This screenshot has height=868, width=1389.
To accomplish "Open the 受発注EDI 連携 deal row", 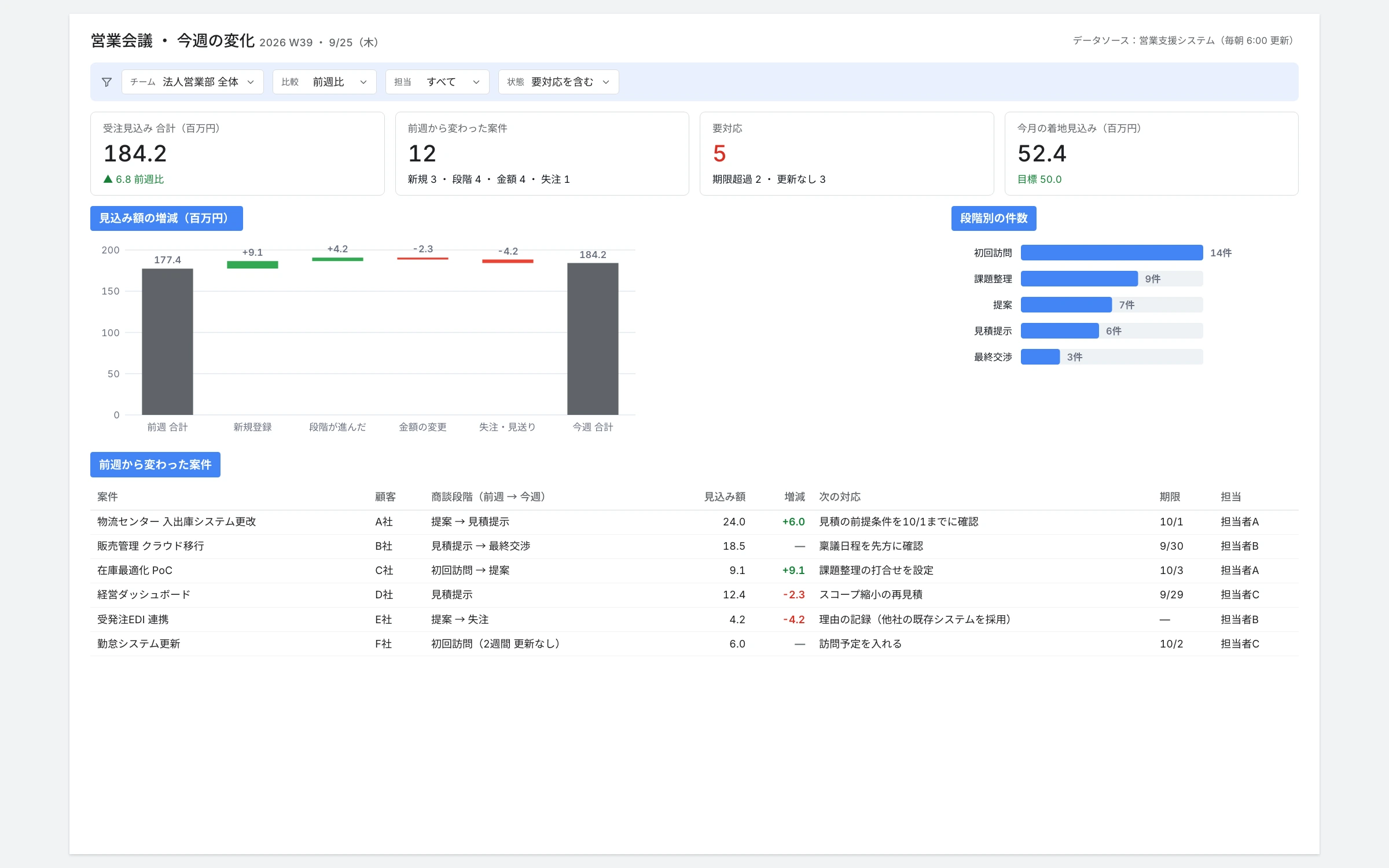I will point(694,620).
